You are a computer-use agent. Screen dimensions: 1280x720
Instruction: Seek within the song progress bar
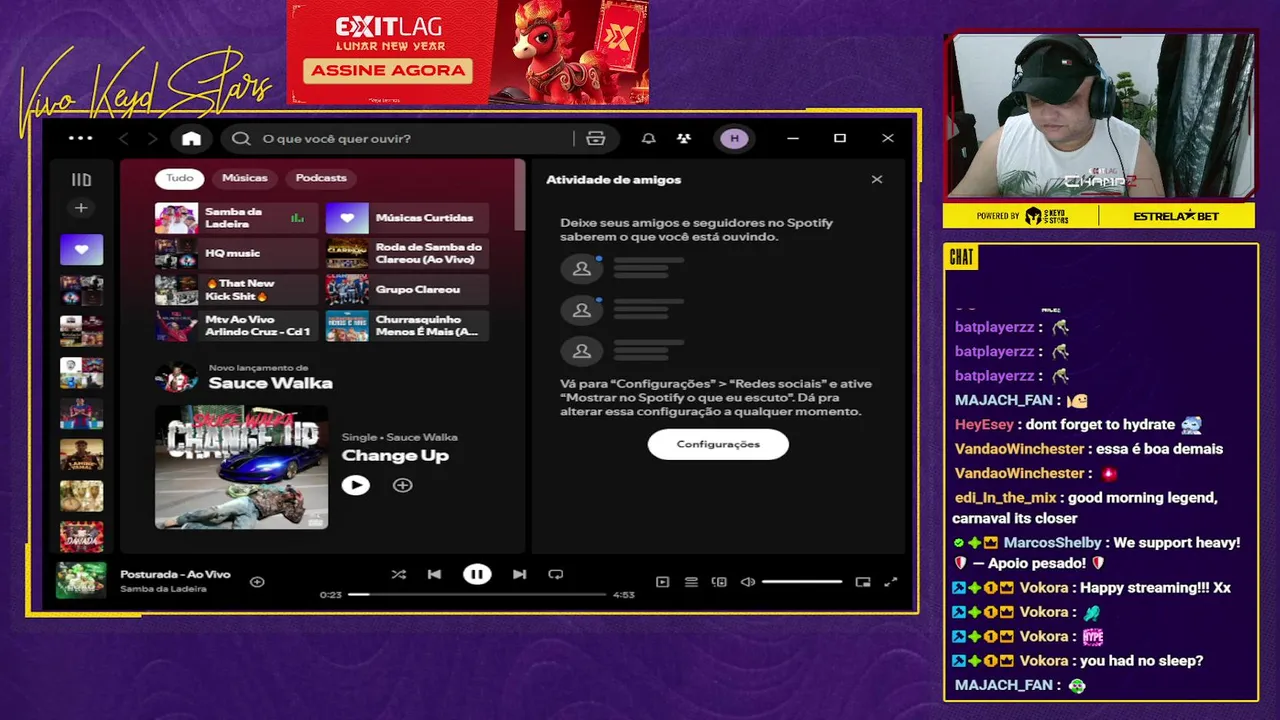(477, 594)
